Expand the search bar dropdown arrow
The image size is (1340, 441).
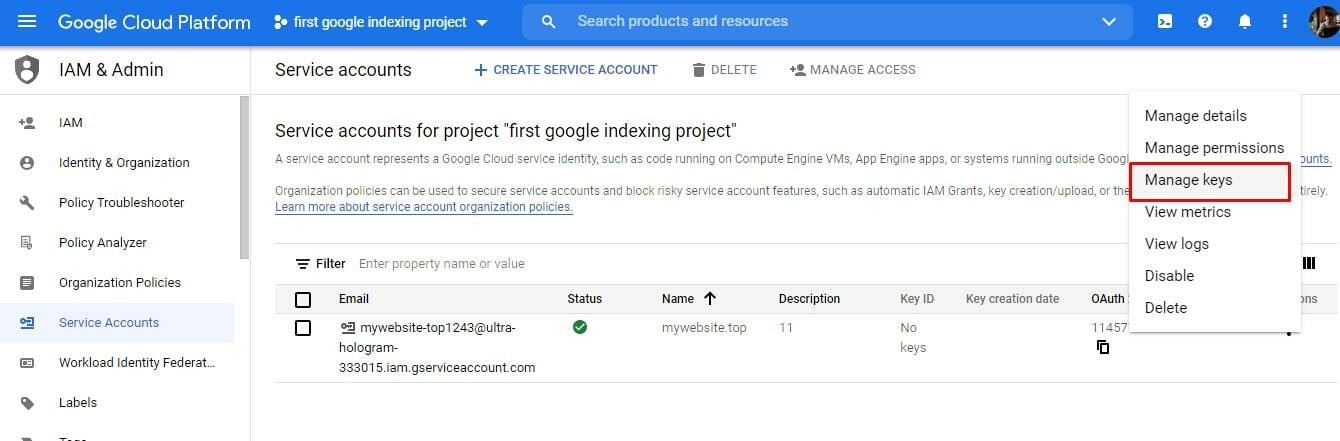click(1108, 21)
